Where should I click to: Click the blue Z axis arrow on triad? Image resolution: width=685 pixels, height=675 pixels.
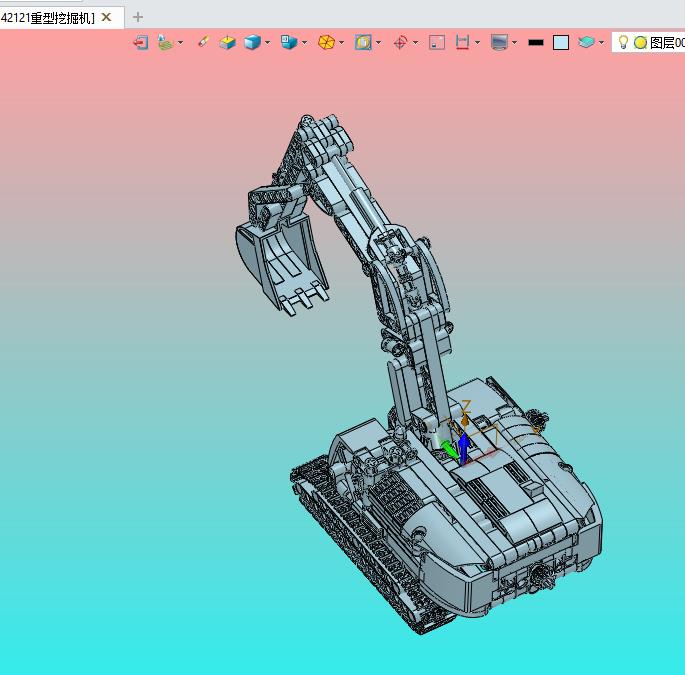tap(464, 445)
